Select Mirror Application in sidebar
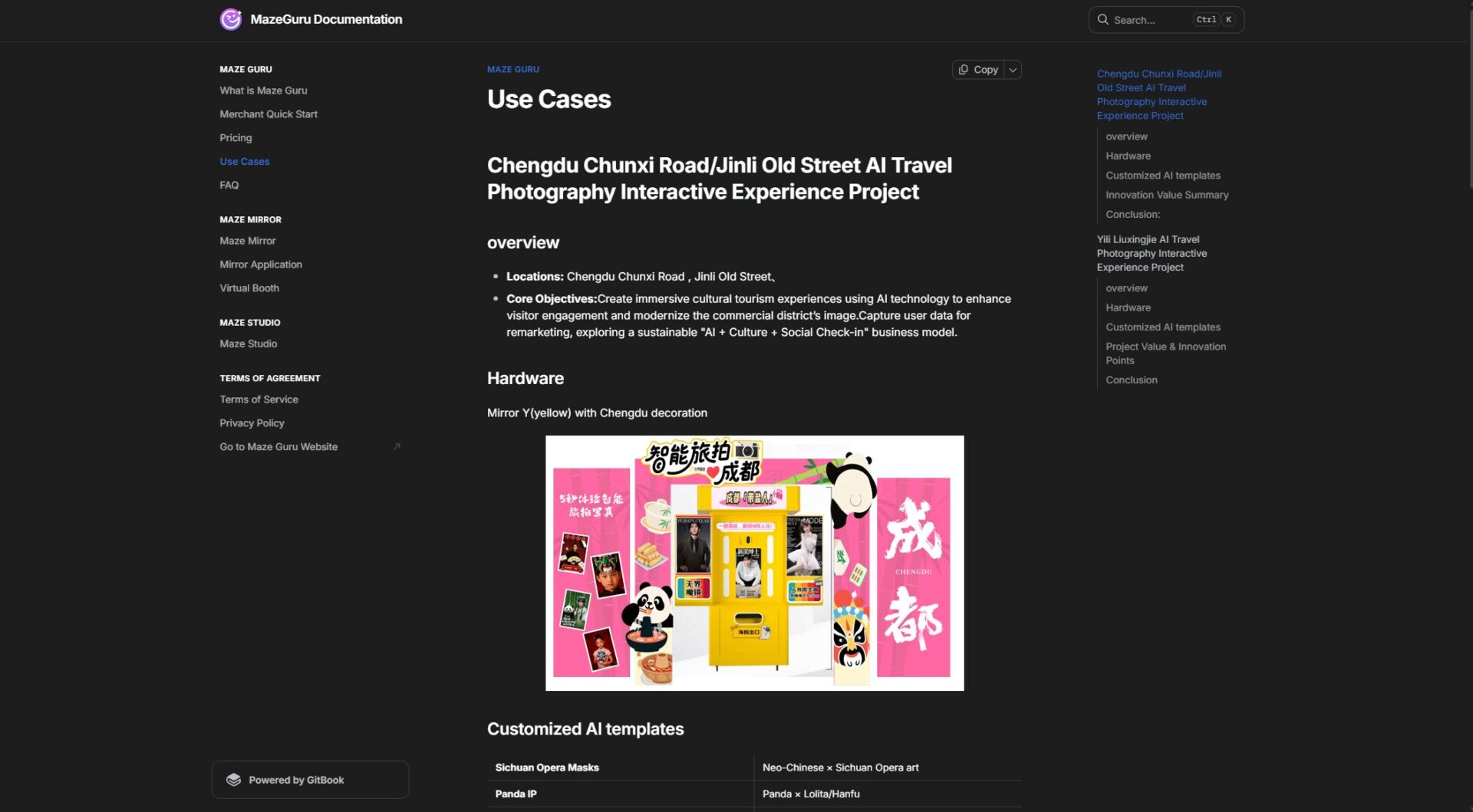The width and height of the screenshot is (1473, 812). click(261, 265)
